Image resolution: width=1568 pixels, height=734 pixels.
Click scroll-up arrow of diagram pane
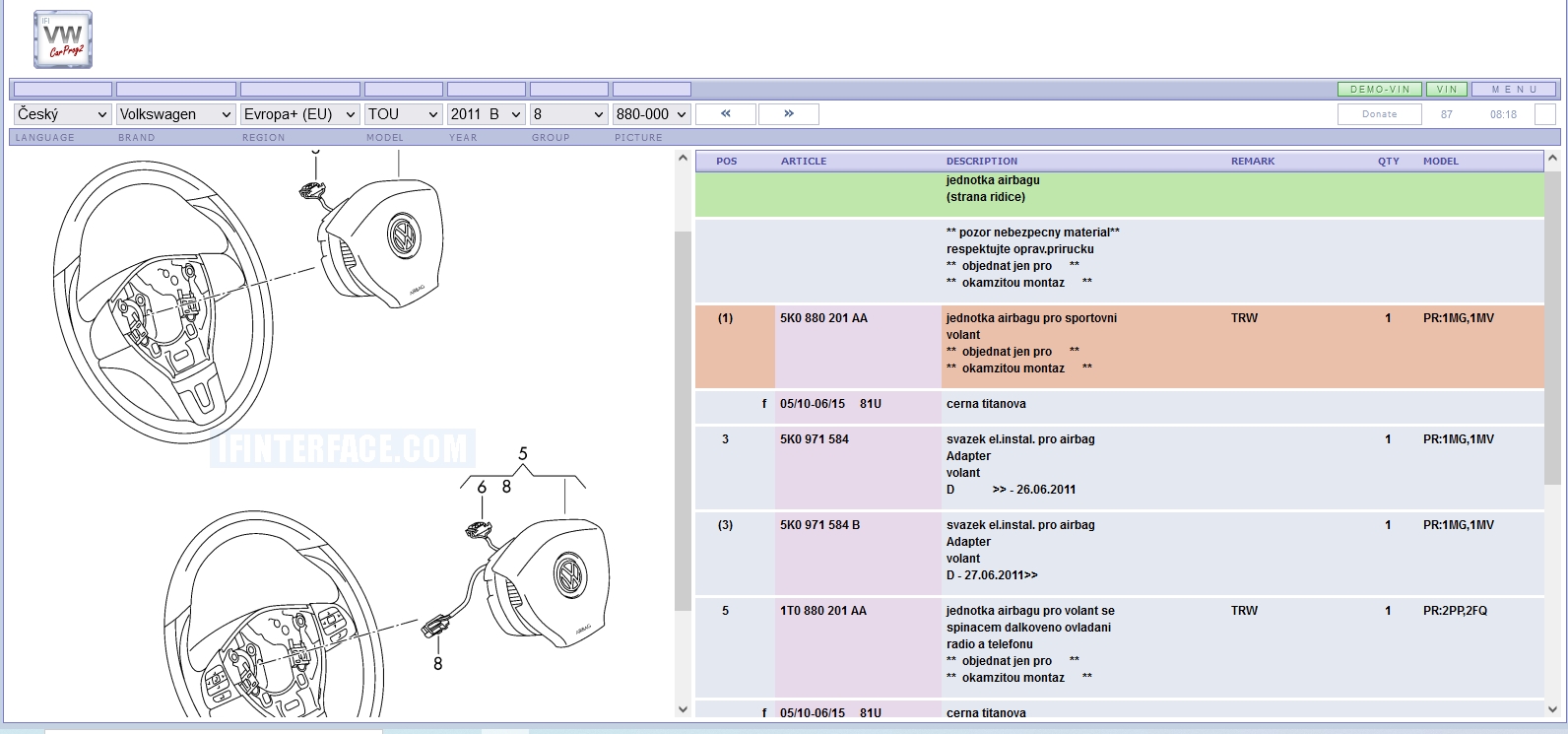683,158
